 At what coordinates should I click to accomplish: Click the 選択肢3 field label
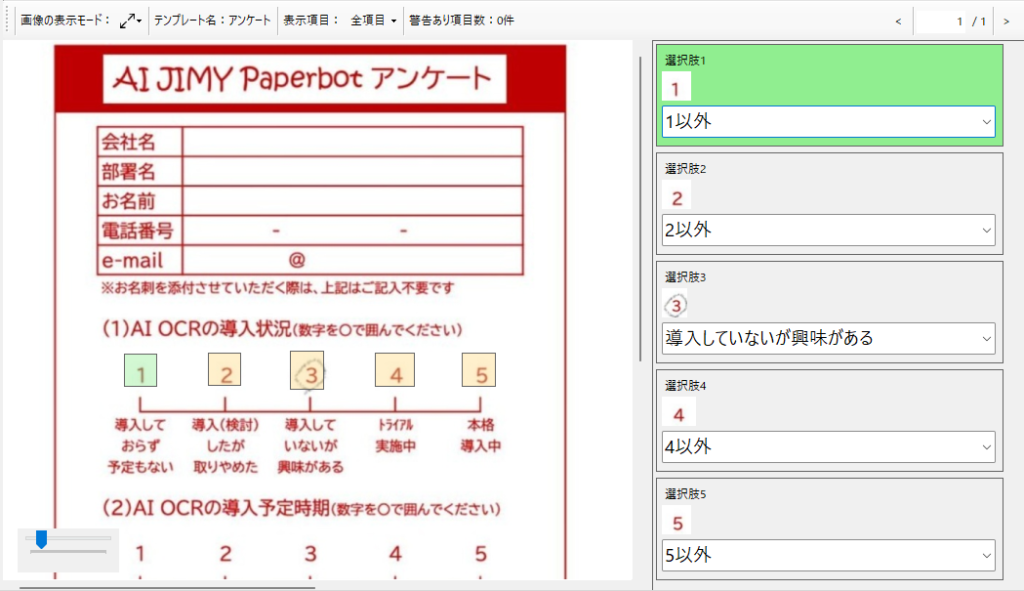[x=685, y=277]
